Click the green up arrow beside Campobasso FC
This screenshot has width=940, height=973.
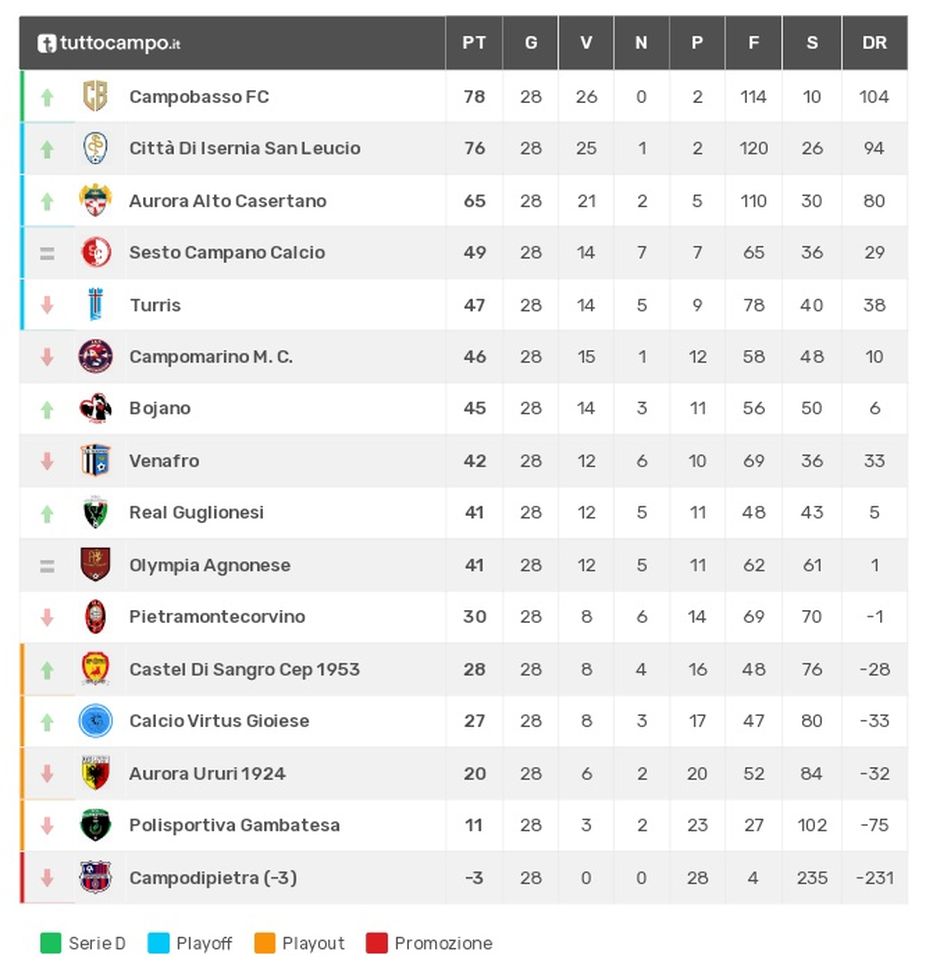tap(47, 96)
